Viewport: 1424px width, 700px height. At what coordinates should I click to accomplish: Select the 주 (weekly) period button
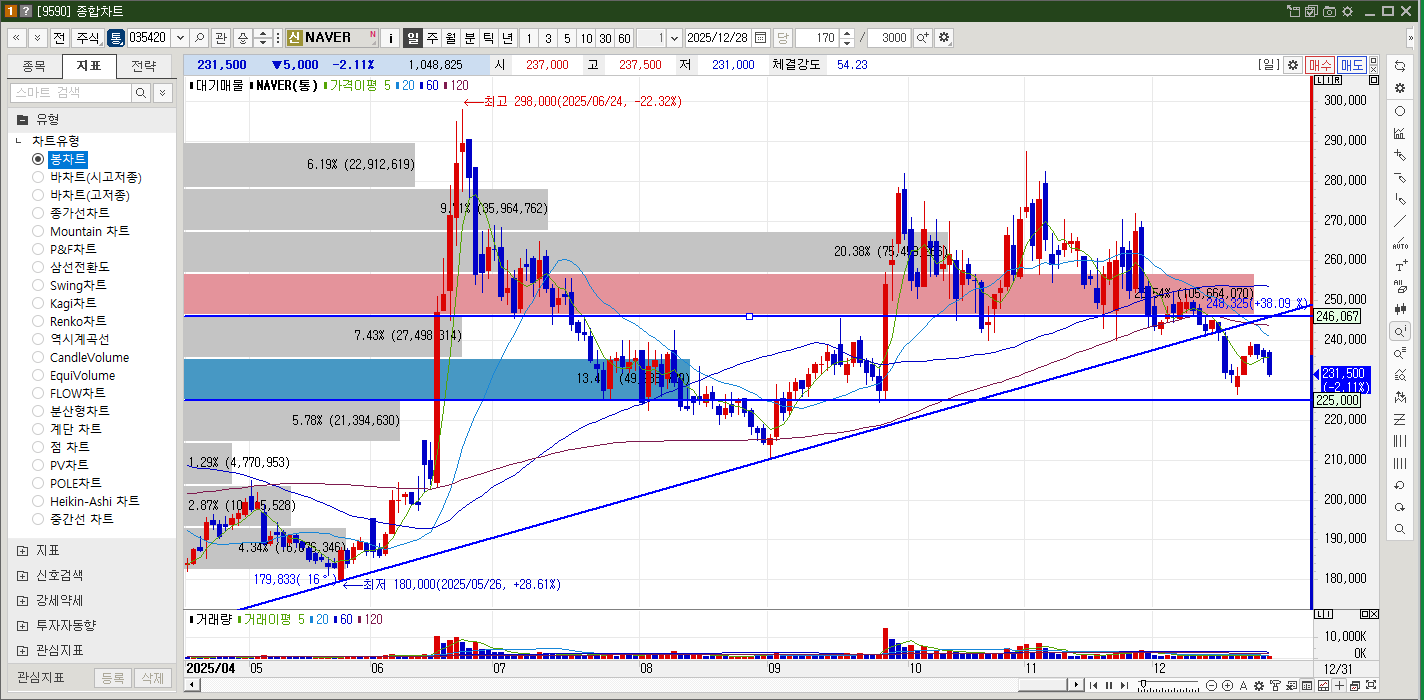(x=432, y=38)
